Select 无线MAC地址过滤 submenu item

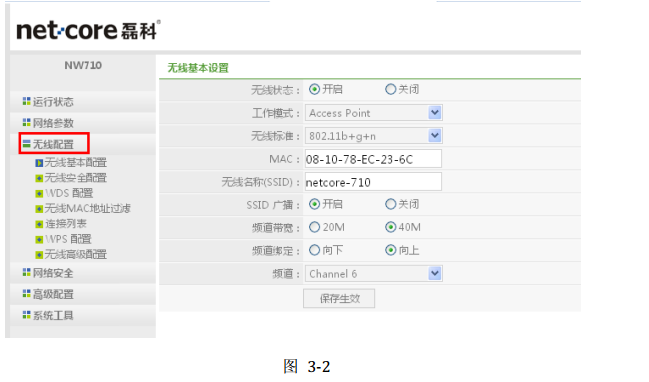[x=88, y=209]
